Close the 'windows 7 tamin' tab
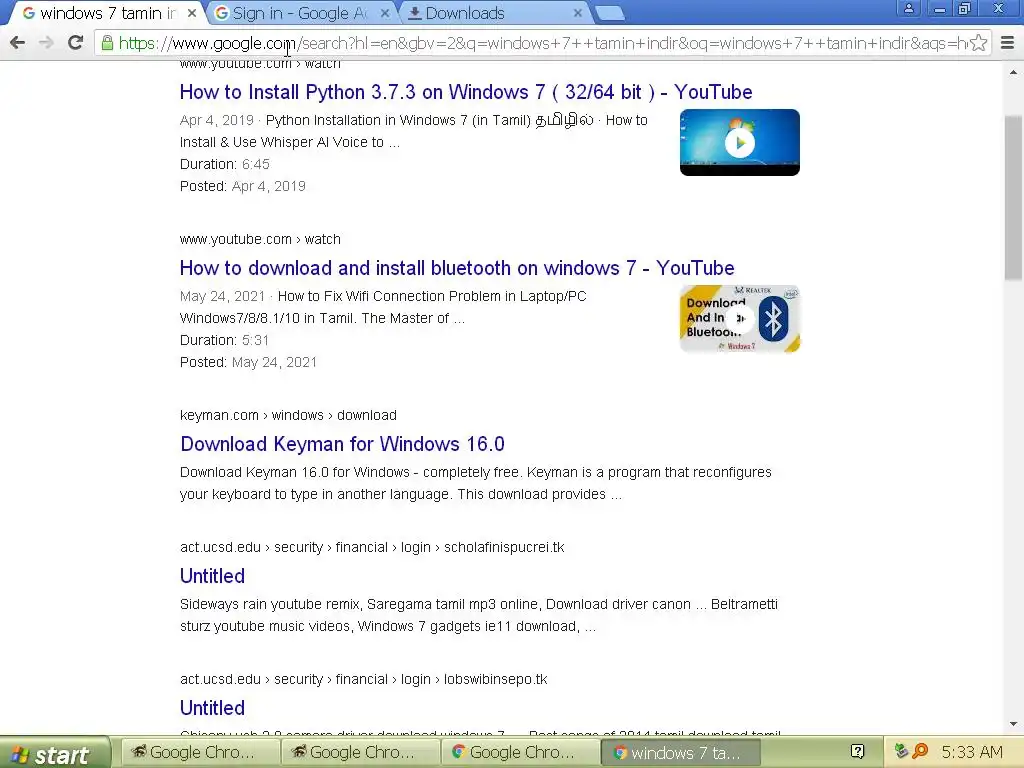 pos(191,13)
